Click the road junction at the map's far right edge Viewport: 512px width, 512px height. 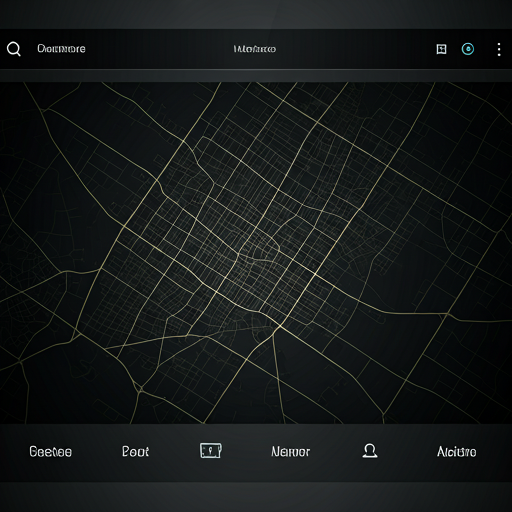pos(501,230)
